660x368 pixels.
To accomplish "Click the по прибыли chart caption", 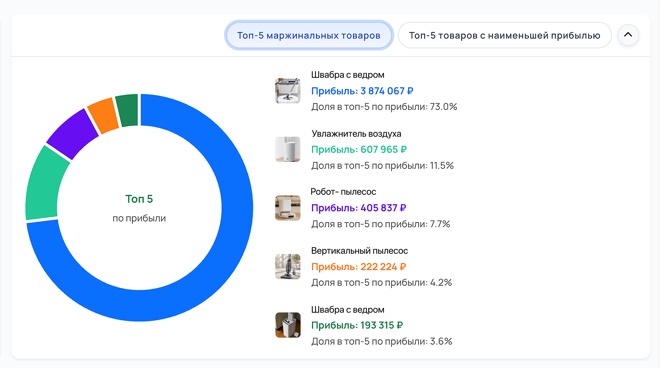I will point(139,218).
